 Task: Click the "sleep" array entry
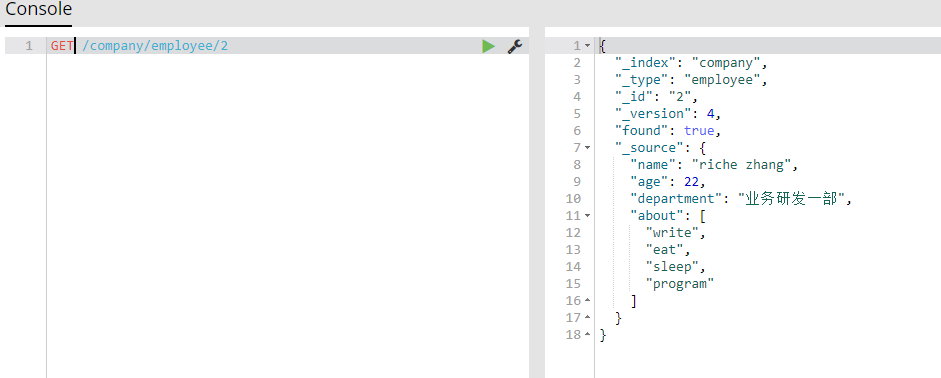[672, 267]
